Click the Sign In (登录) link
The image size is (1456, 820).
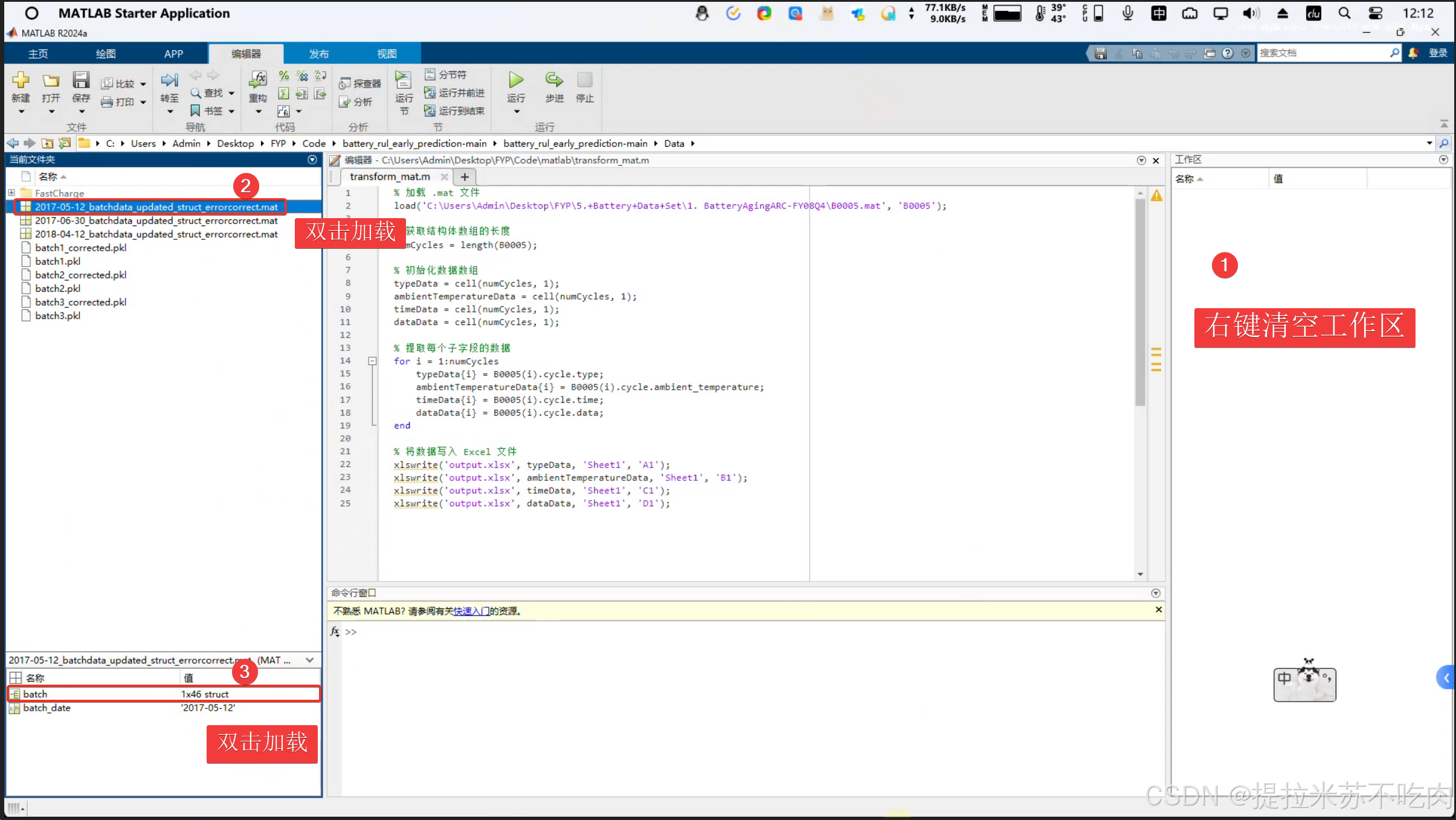(1438, 53)
